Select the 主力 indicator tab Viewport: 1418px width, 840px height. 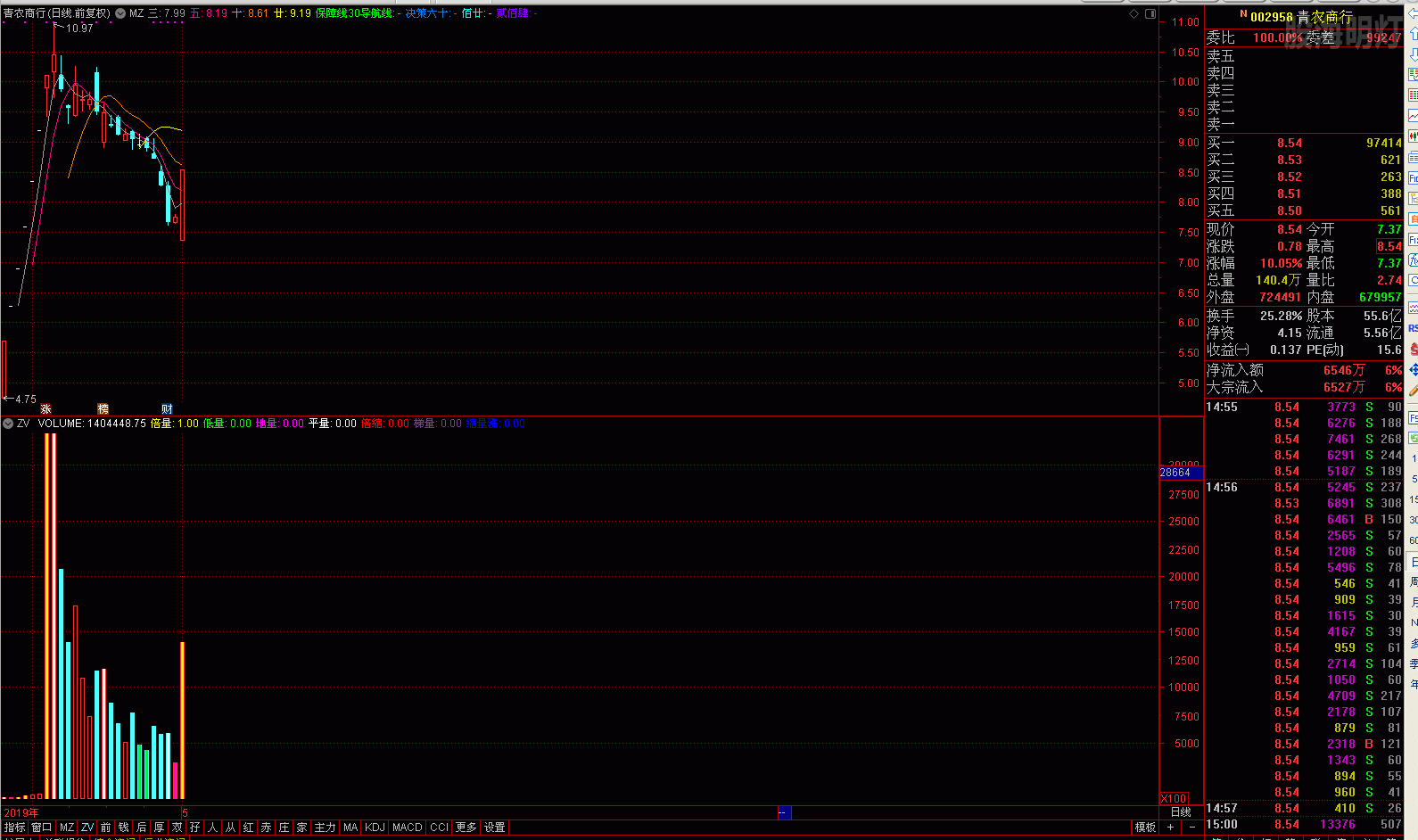pos(325,828)
